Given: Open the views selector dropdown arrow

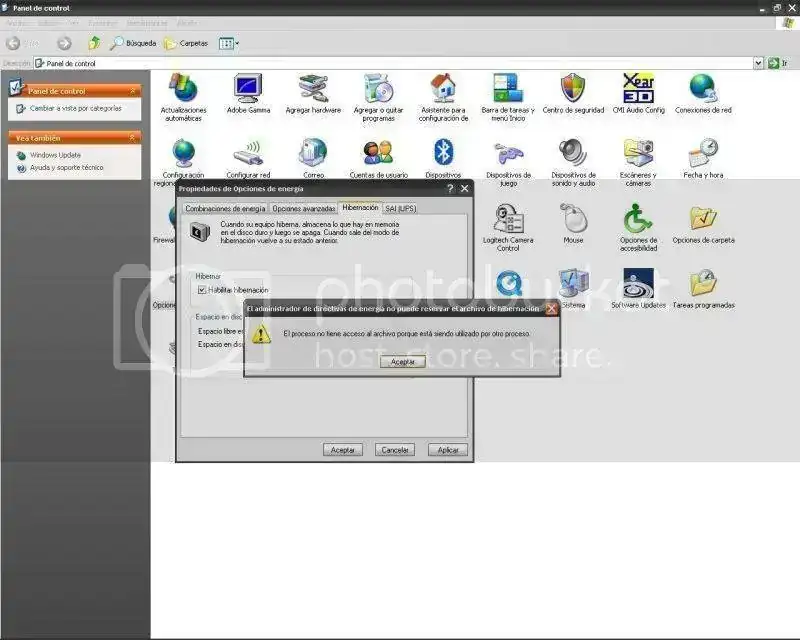Looking at the screenshot, I should pyautogui.click(x=235, y=43).
